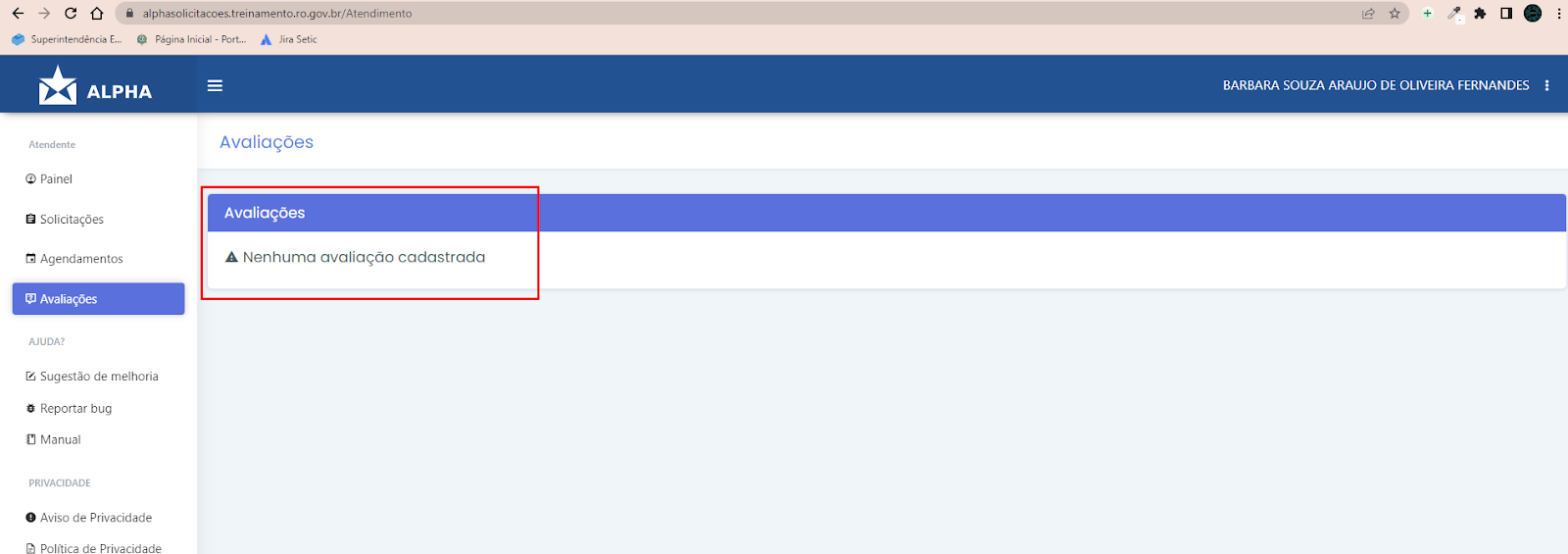Open the Chrome three-dot menu

[1558, 14]
